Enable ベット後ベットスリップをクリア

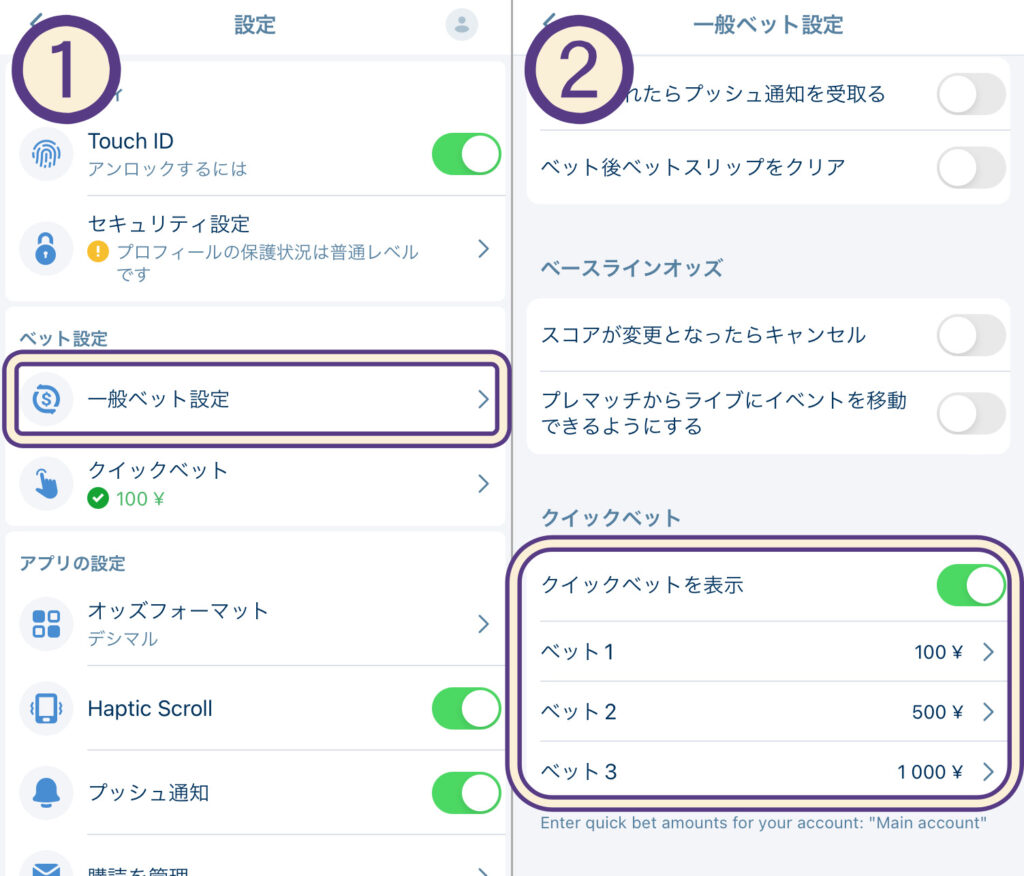[x=970, y=169]
